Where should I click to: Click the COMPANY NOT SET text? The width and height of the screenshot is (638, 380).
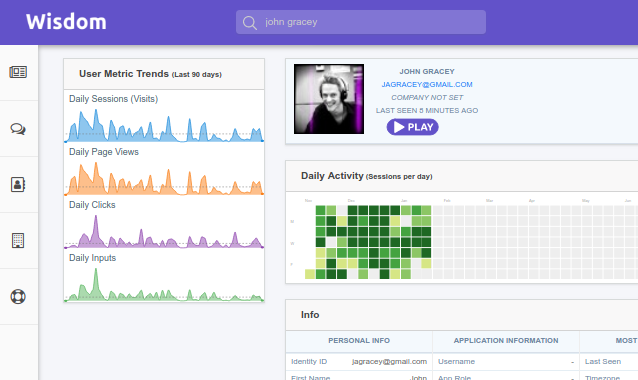(427, 98)
